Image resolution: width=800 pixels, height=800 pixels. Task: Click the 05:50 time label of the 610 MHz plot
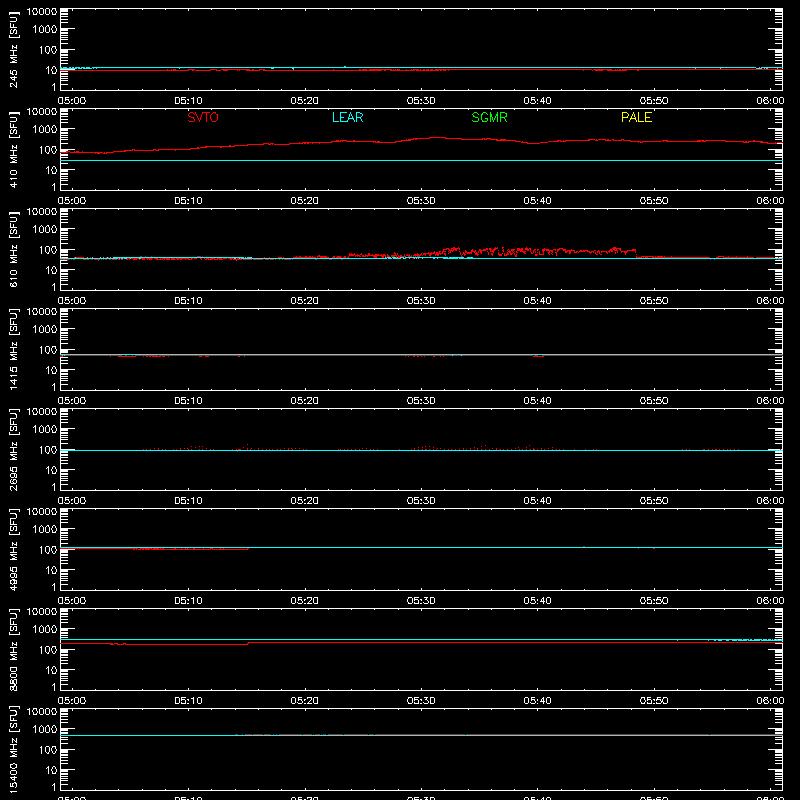[x=654, y=301]
